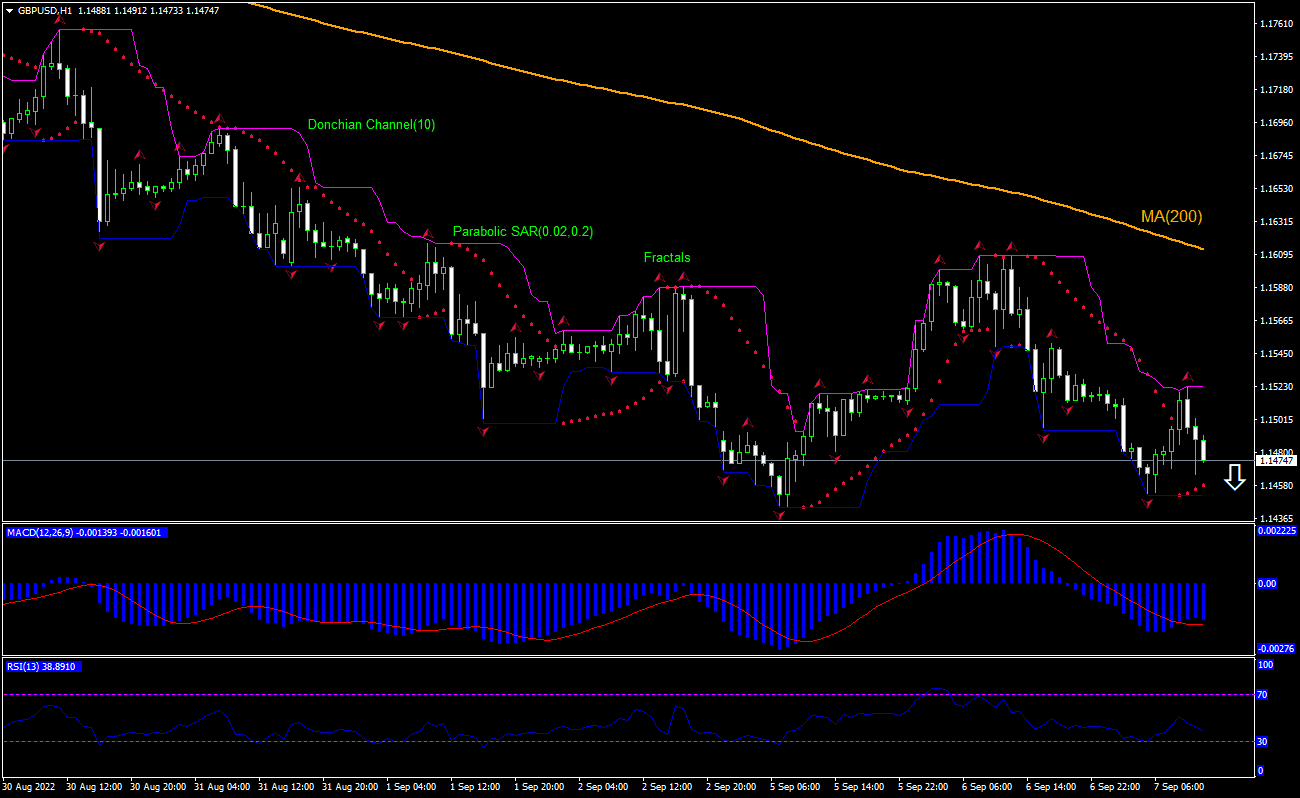Click the 1.17610 price axis label

point(1276,23)
